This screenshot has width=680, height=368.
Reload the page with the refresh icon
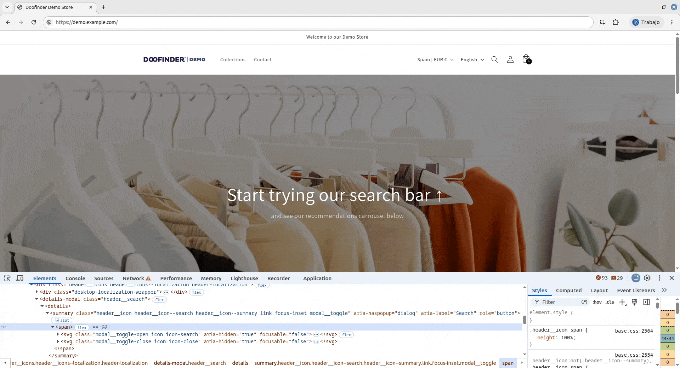(x=34, y=22)
